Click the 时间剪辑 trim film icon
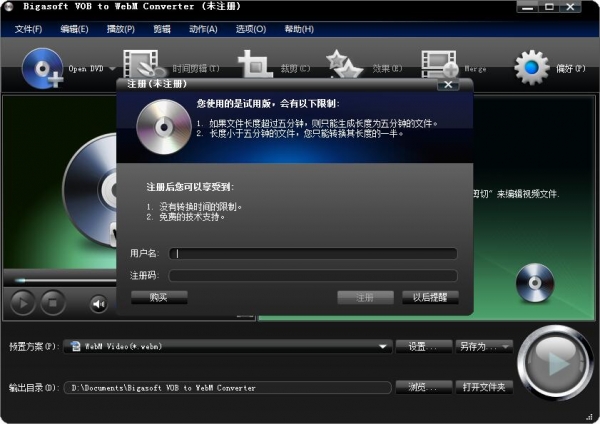 pyautogui.click(x=143, y=64)
